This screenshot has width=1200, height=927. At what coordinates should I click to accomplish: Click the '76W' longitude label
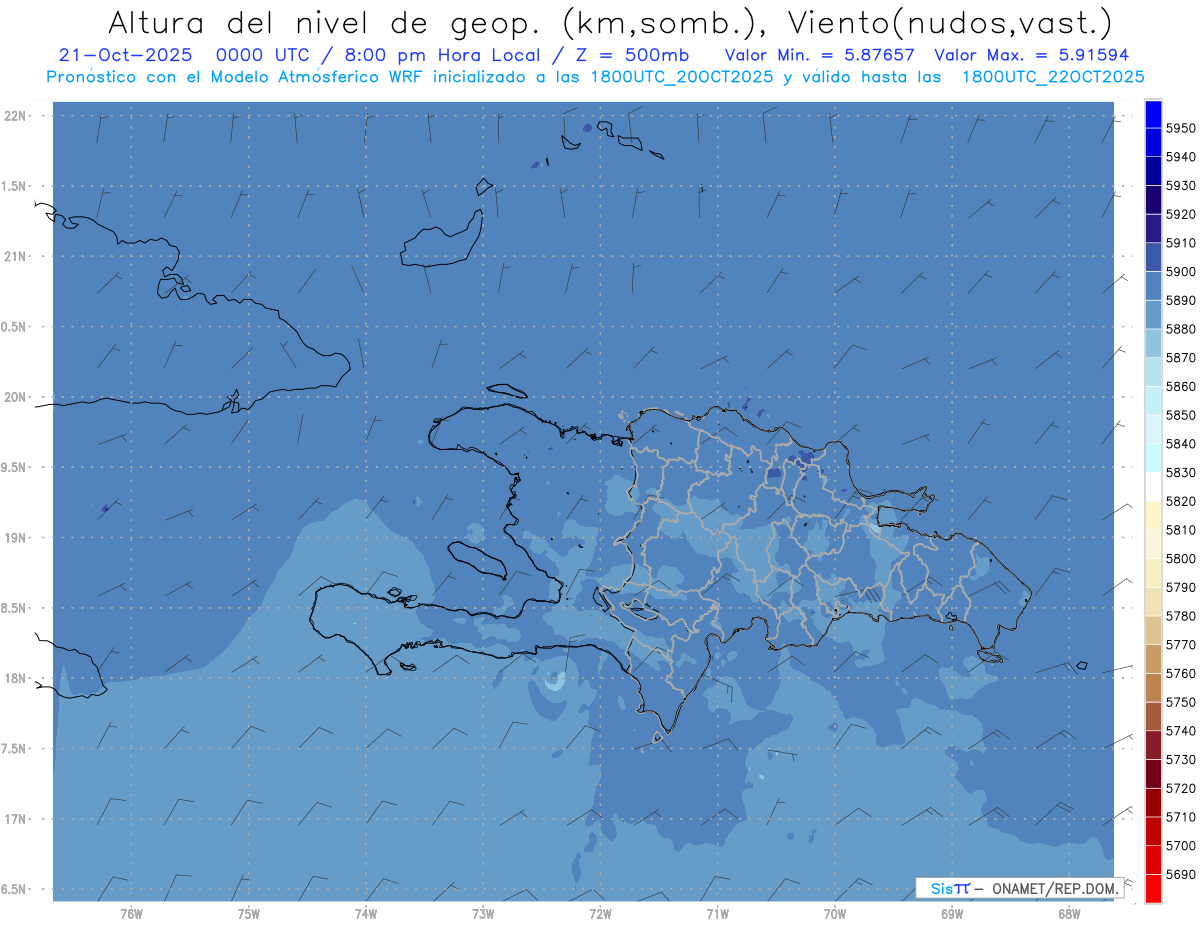click(131, 914)
